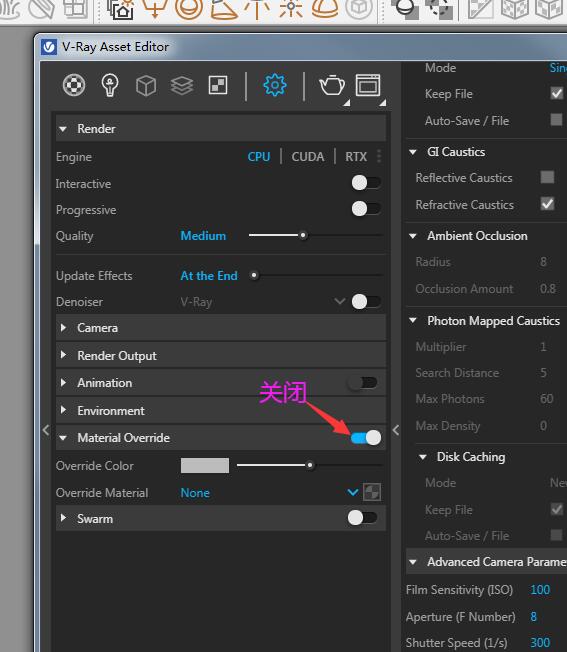Click the Update Effects slider handle
This screenshot has height=652, width=567.
tap(254, 275)
